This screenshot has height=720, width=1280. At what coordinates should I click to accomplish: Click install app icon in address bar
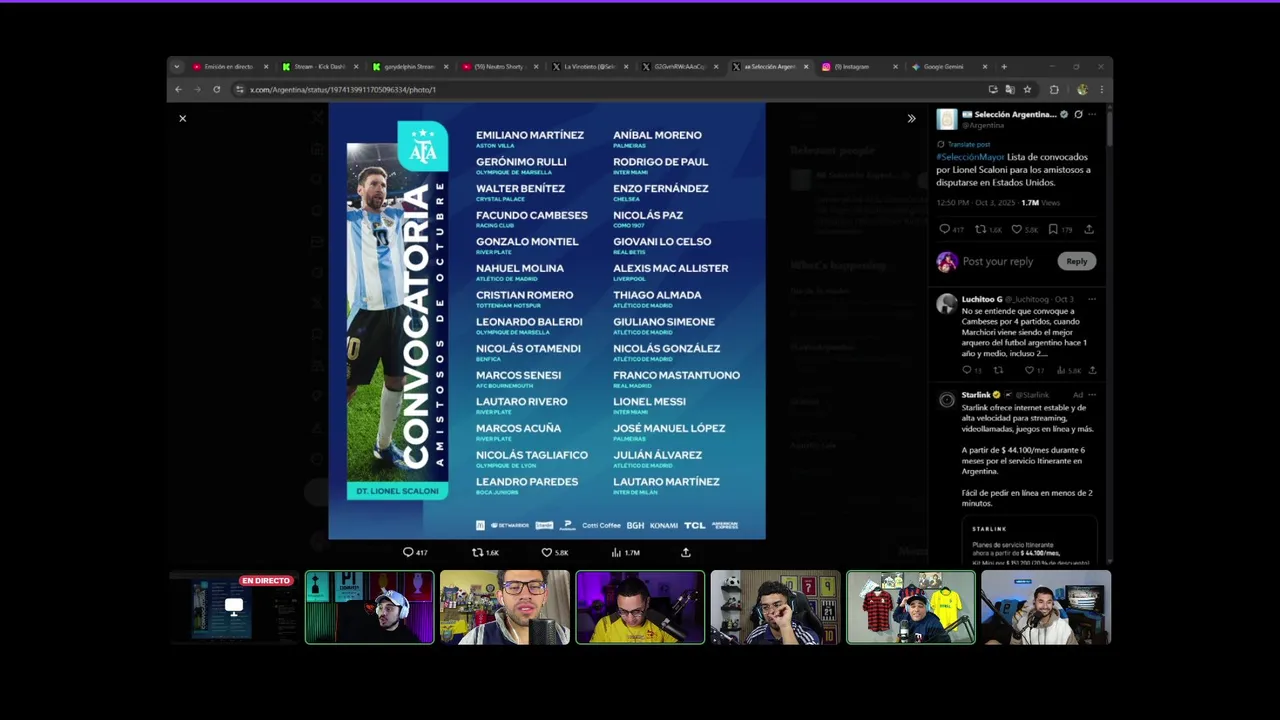(x=992, y=89)
